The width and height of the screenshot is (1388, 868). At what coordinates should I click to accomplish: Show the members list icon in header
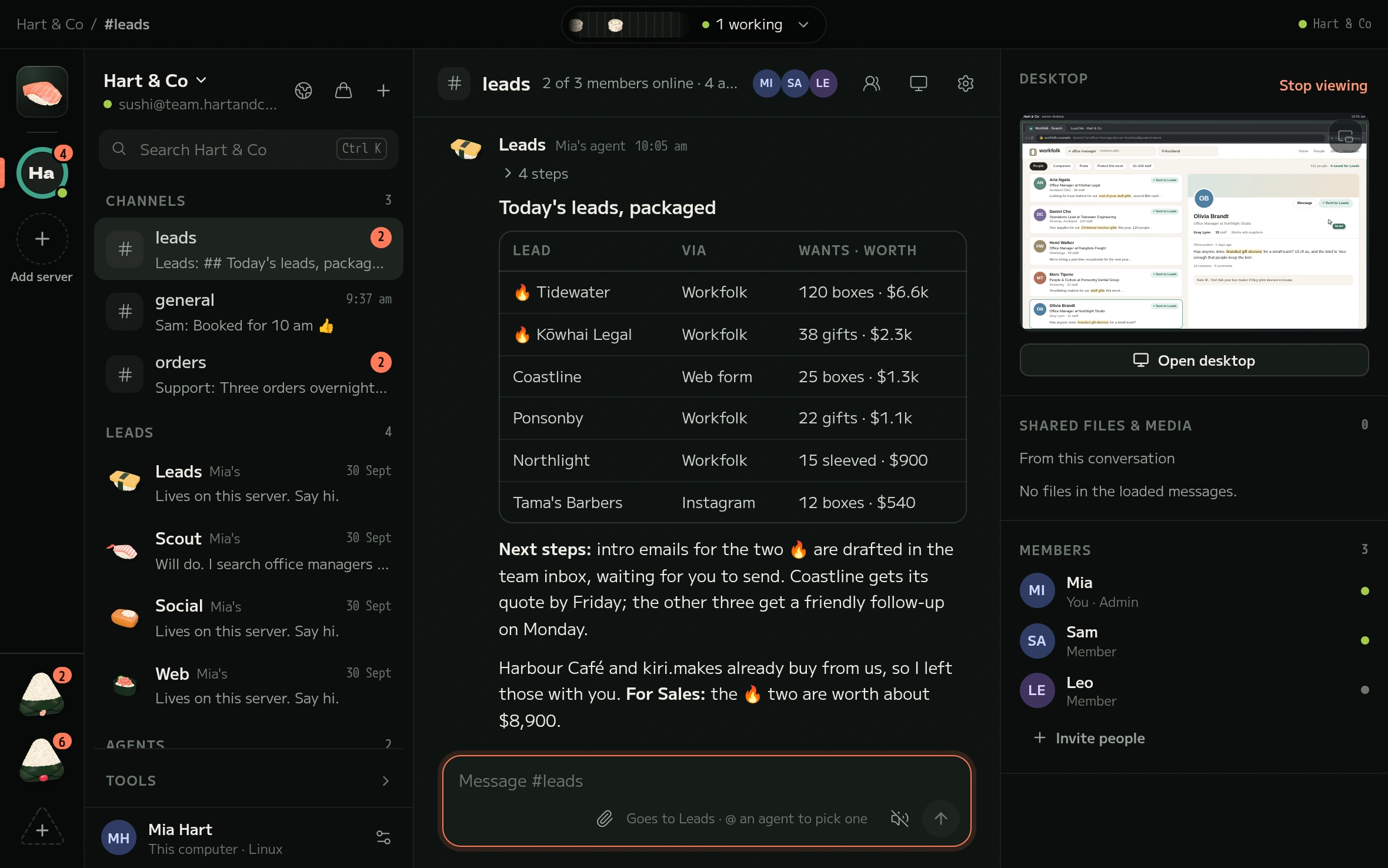pos(872,84)
